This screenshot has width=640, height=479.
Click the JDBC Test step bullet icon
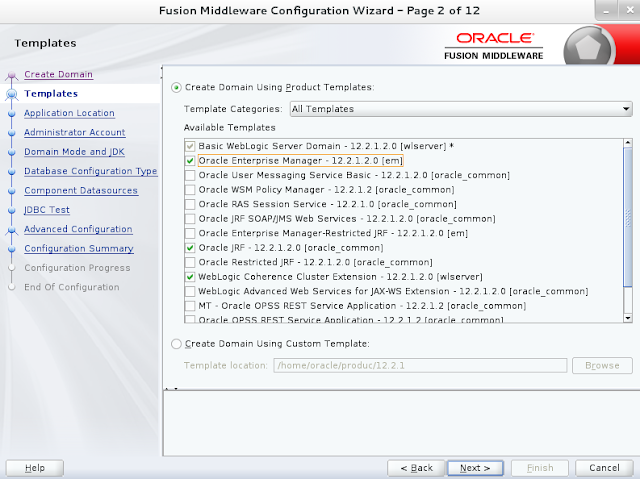coord(11,211)
